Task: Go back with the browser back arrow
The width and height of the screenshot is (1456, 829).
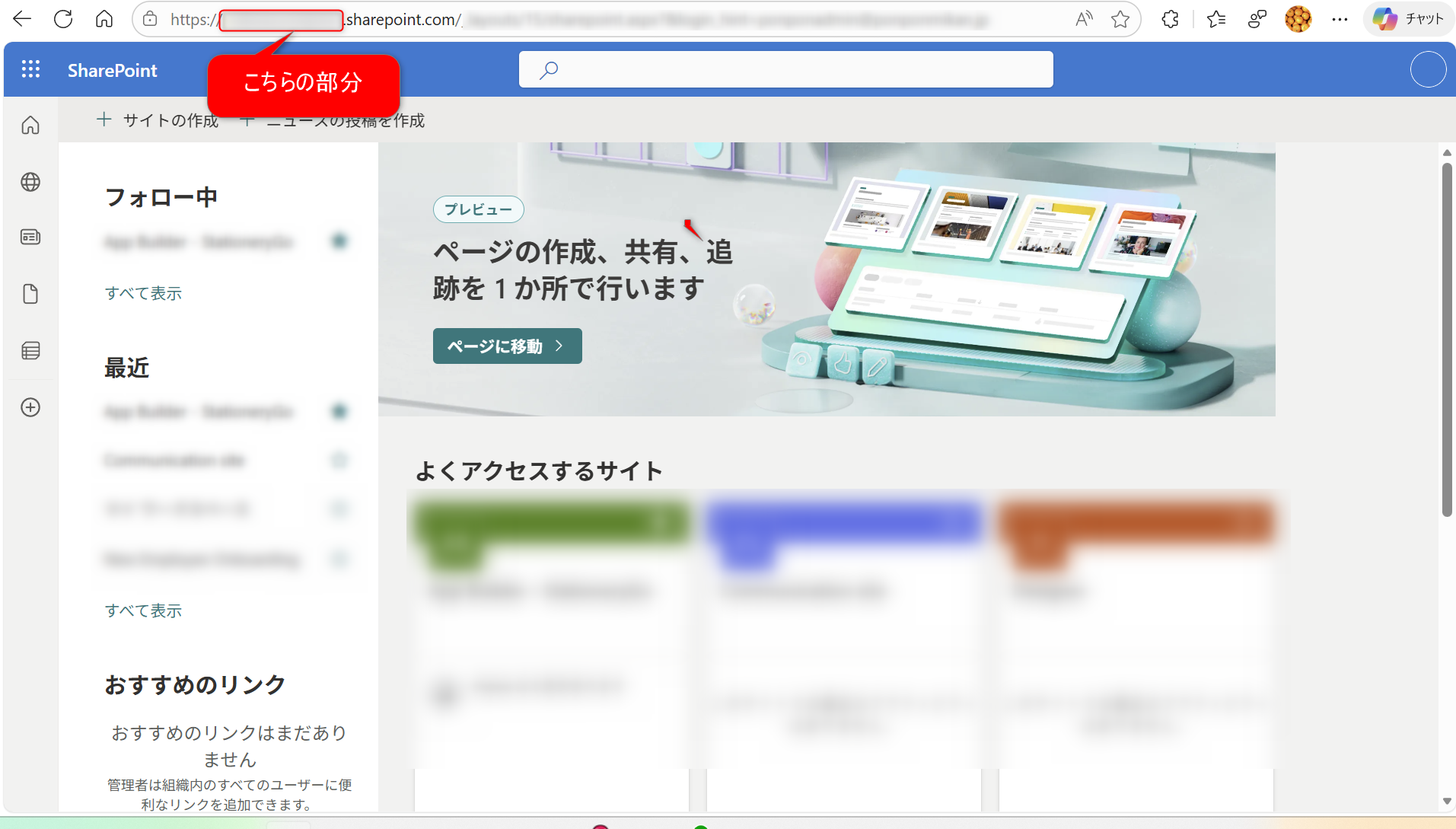Action: coord(22,19)
